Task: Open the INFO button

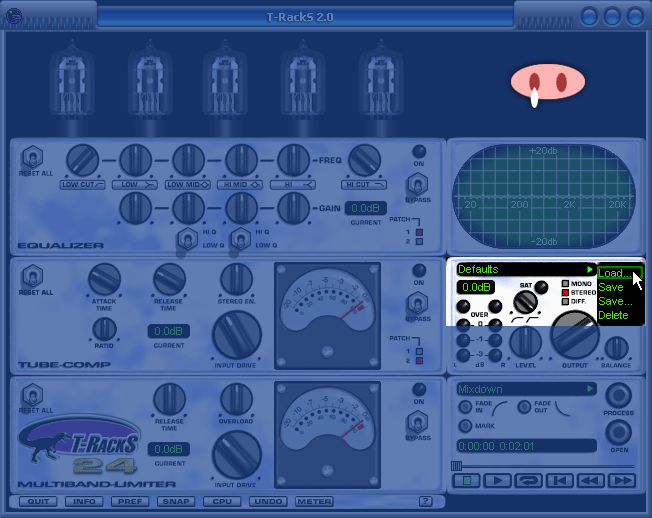Action: coord(84,501)
